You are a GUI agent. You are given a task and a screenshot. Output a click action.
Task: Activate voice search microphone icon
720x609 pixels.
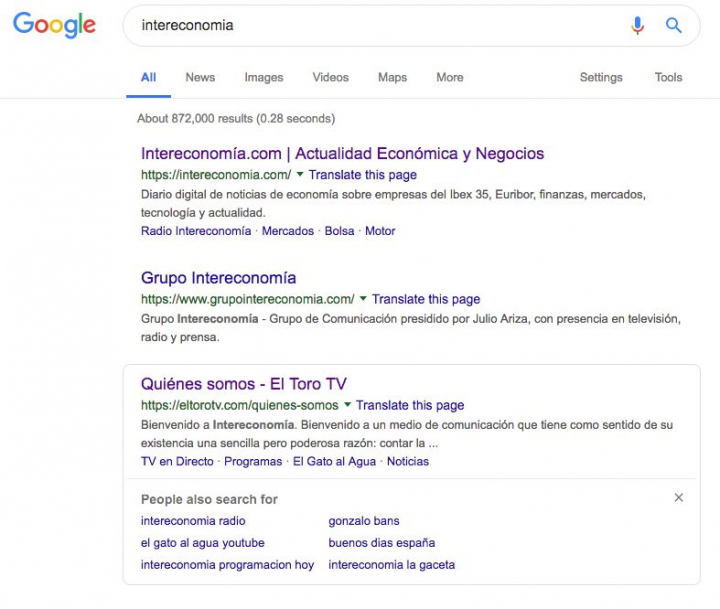point(637,26)
